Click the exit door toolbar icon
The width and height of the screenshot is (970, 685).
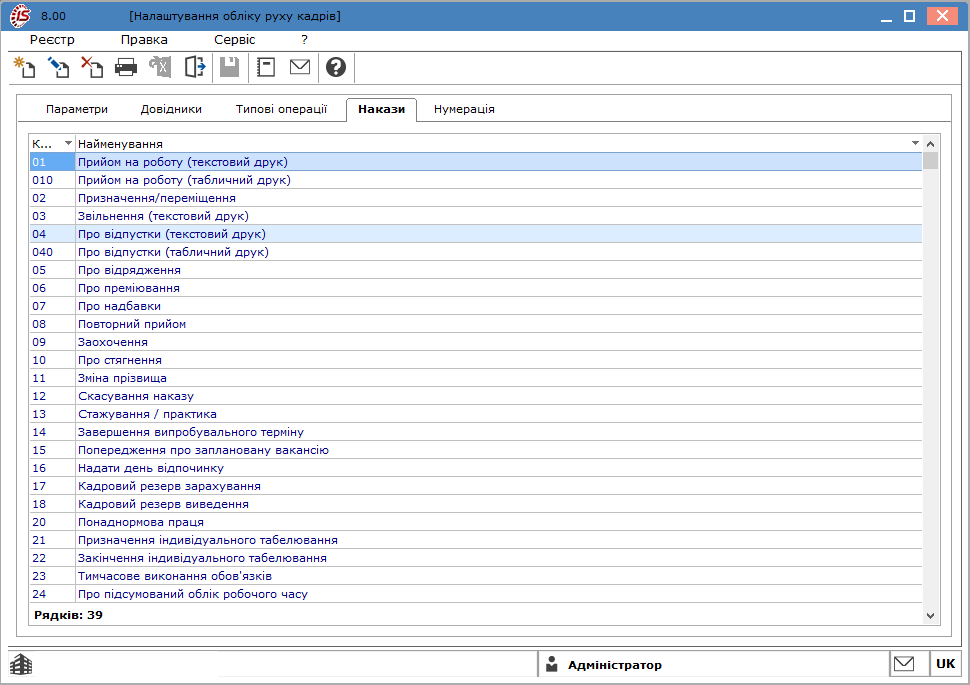[195, 67]
